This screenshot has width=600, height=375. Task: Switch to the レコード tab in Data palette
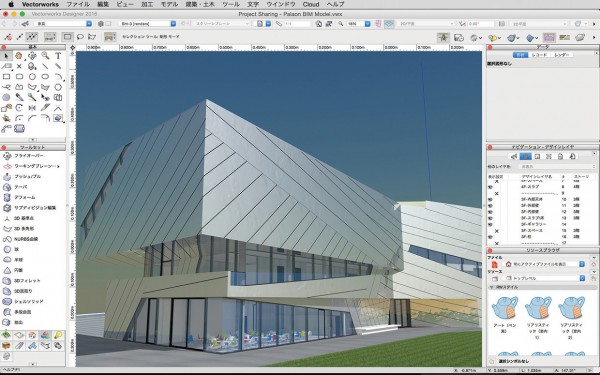[x=539, y=55]
